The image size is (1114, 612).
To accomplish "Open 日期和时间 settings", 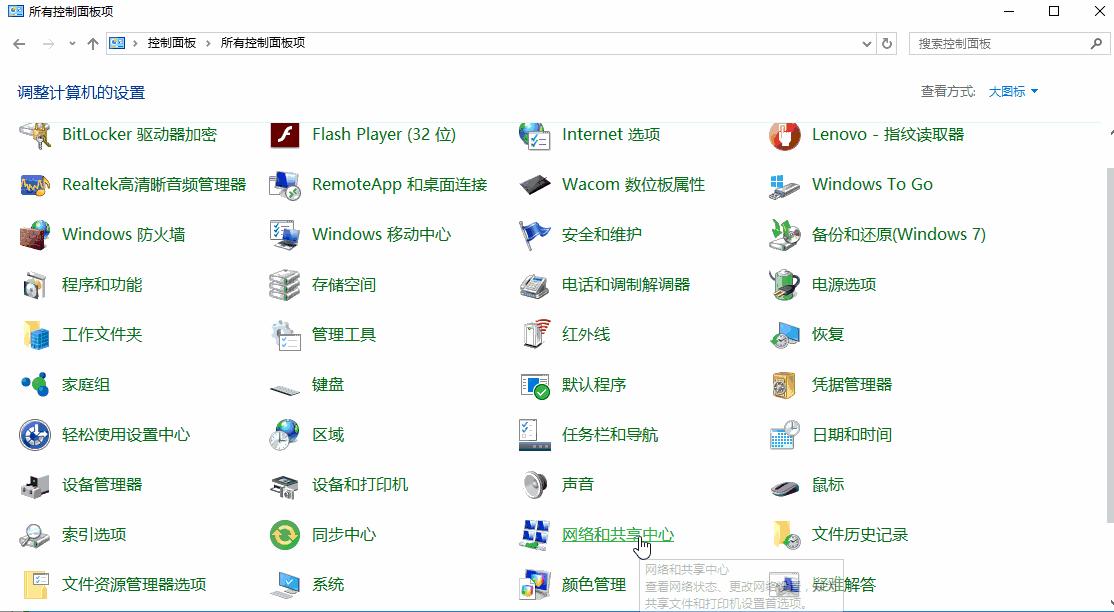I will pyautogui.click(x=851, y=434).
